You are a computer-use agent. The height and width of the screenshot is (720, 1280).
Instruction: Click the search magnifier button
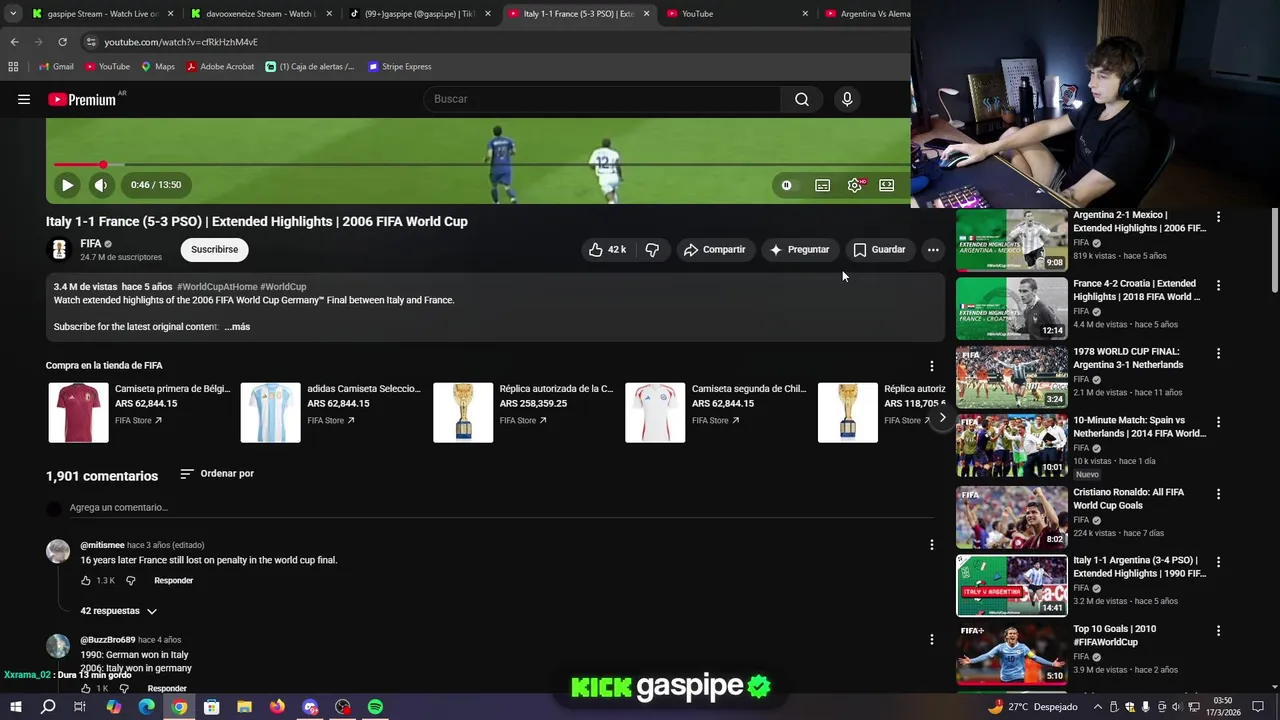(801, 99)
